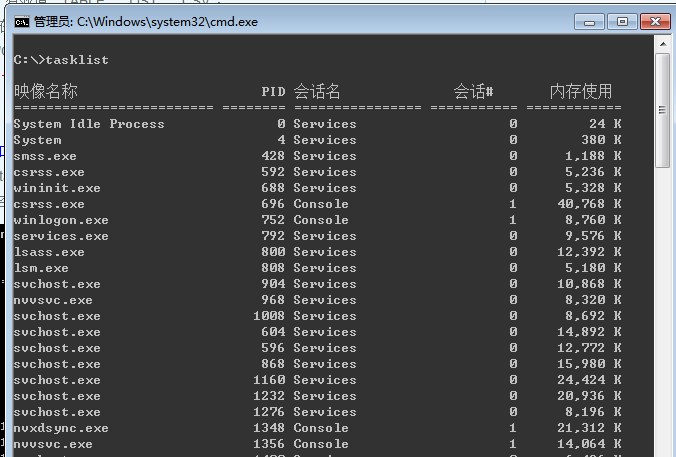The width and height of the screenshot is (676, 457).
Task: Click nvvsvc.exe with PID 968
Action: click(53, 300)
